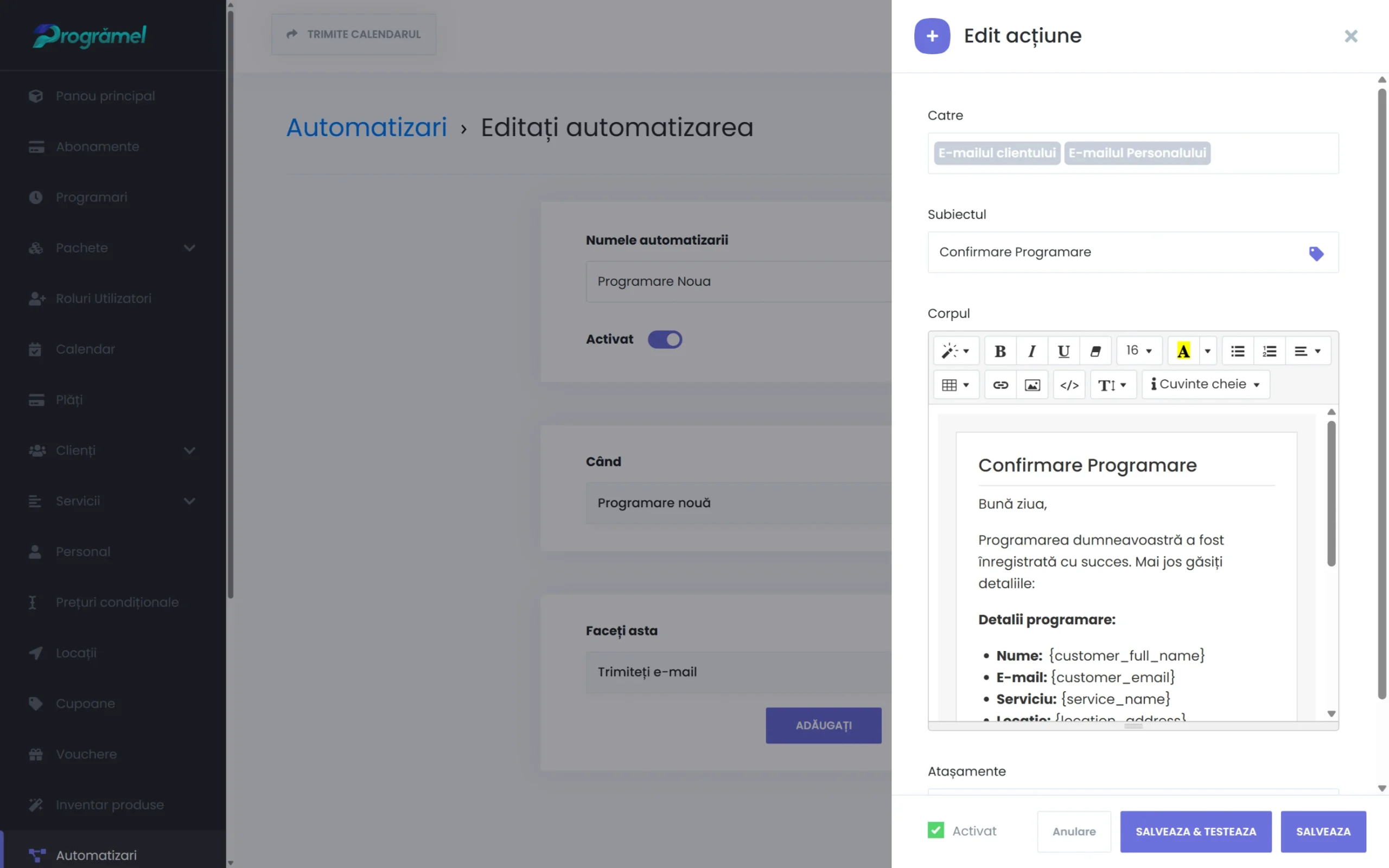Image resolution: width=1389 pixels, height=868 pixels.
Task: Open the Automatizari section
Action: tap(97, 855)
